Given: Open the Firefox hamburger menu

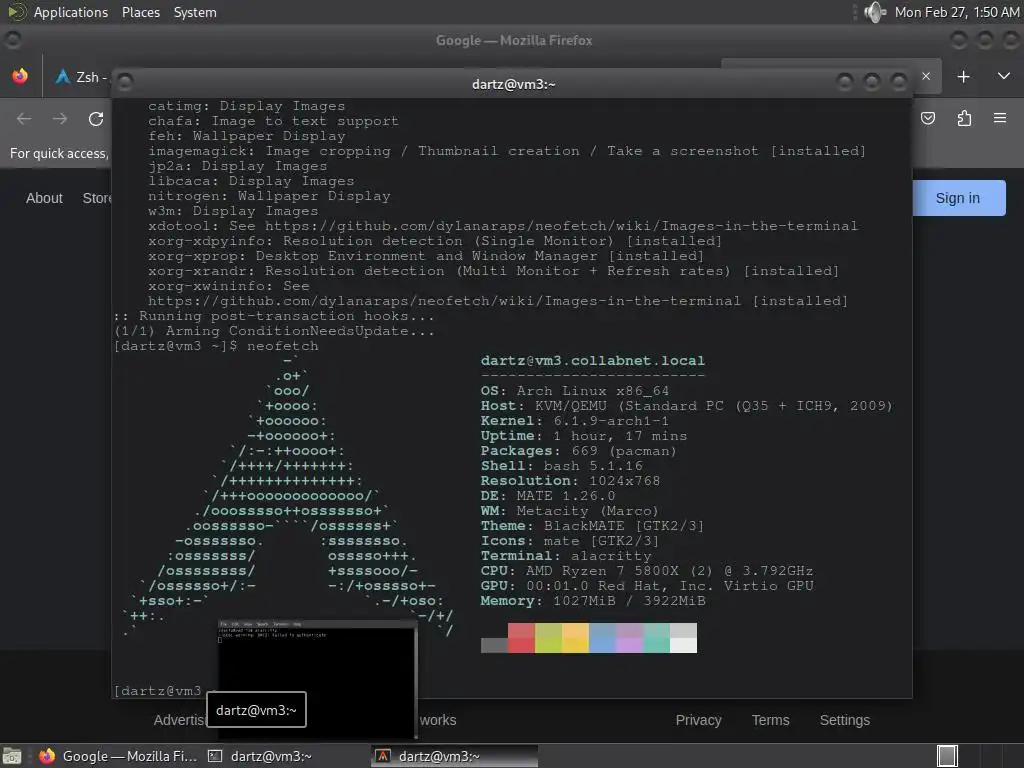Looking at the screenshot, I should click(1000, 118).
